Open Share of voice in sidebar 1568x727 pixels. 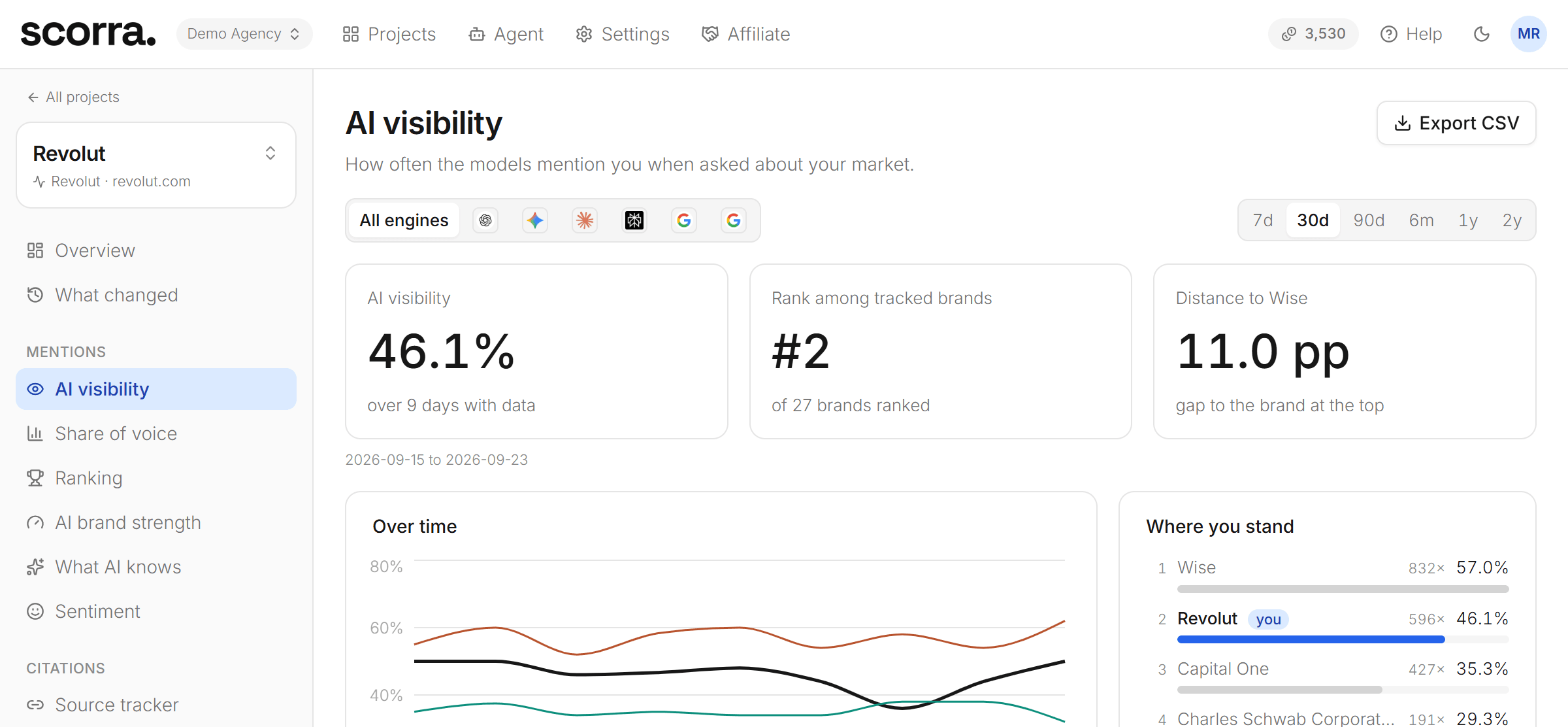[x=156, y=433]
